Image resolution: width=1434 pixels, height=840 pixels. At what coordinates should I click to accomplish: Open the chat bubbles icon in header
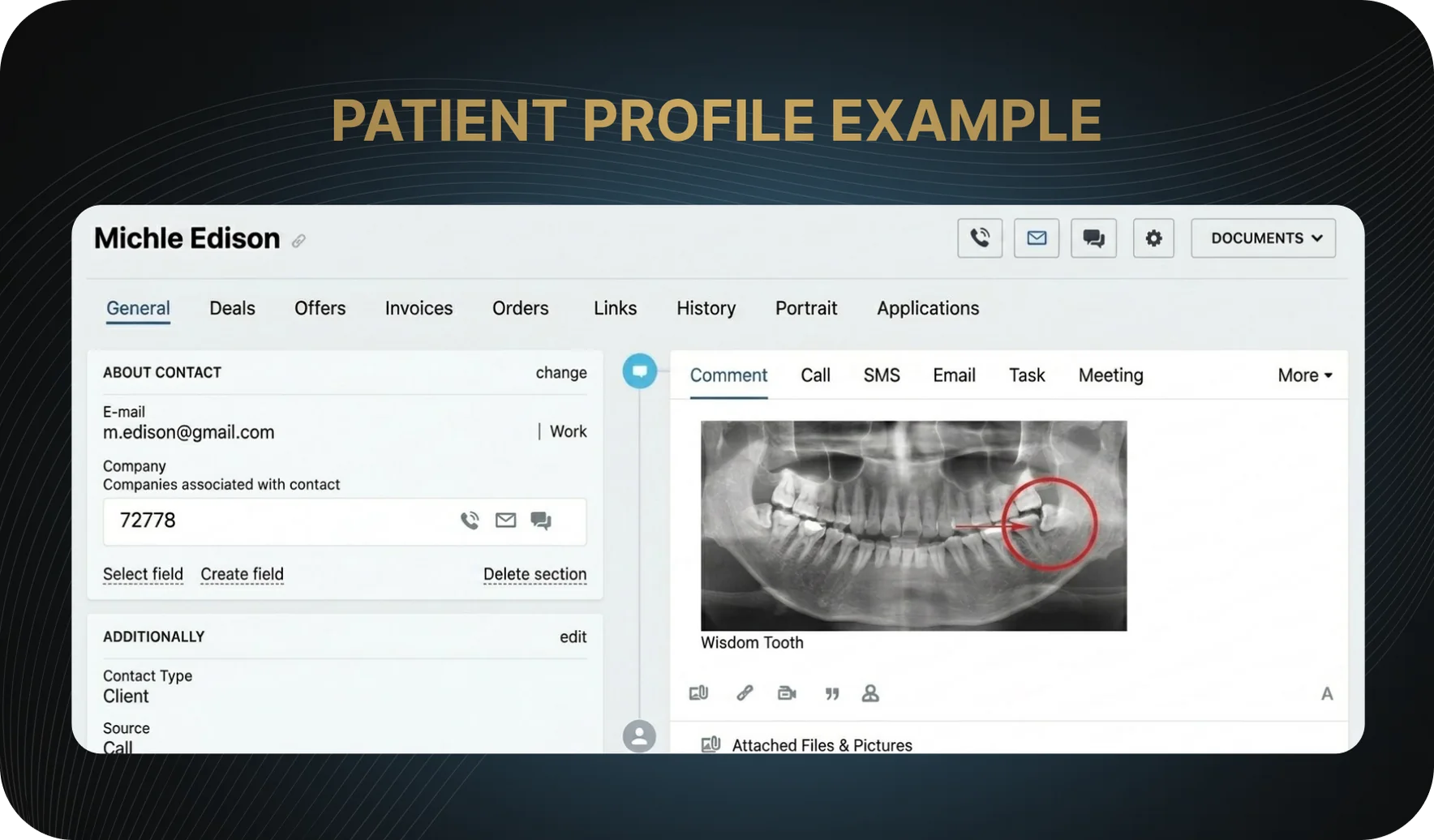[x=1093, y=238]
